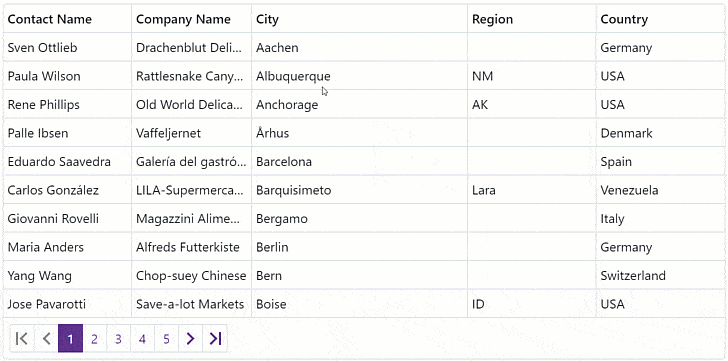Select the Giovanni Rovelli cell
This screenshot has height=361, width=728.
click(67, 219)
